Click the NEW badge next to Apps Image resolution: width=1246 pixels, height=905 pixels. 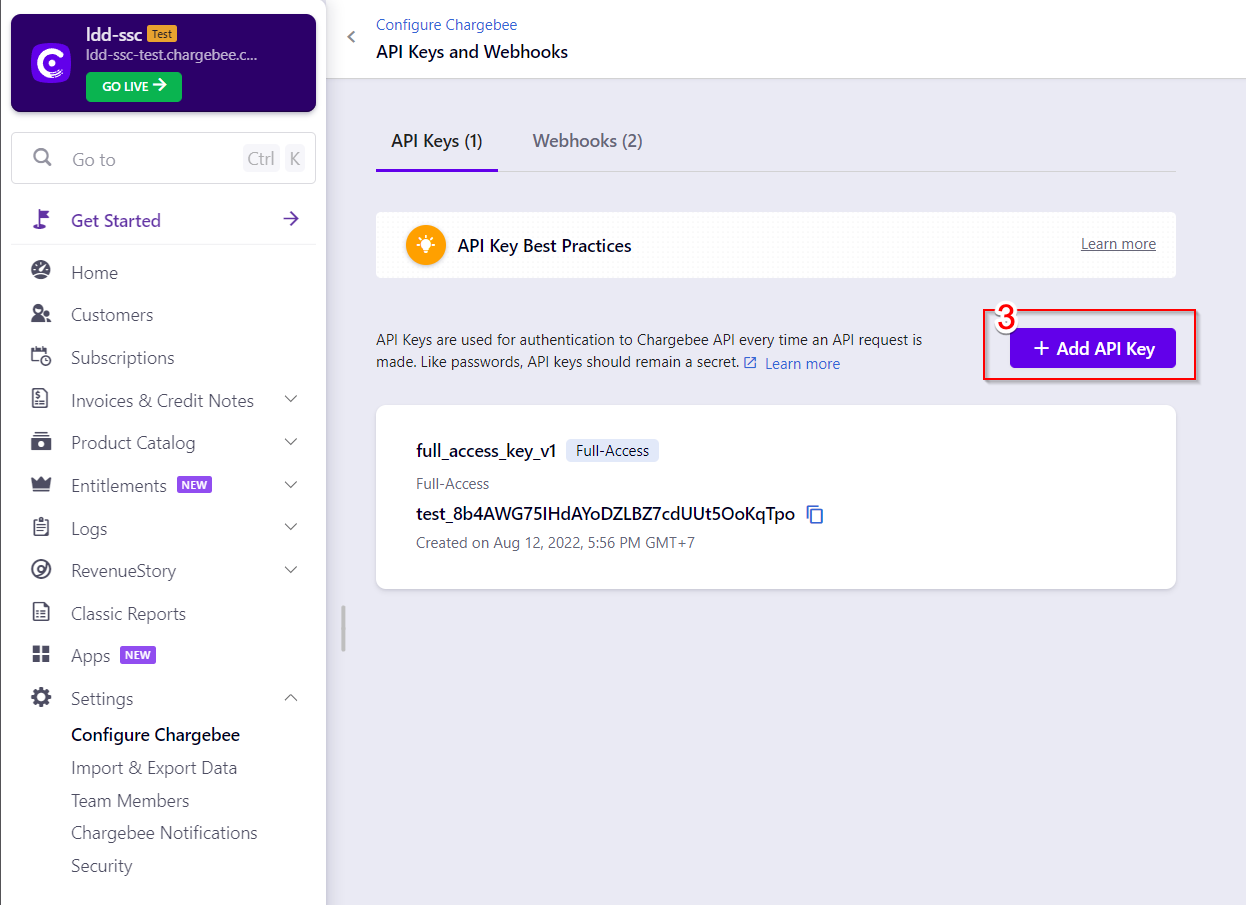tap(138, 656)
